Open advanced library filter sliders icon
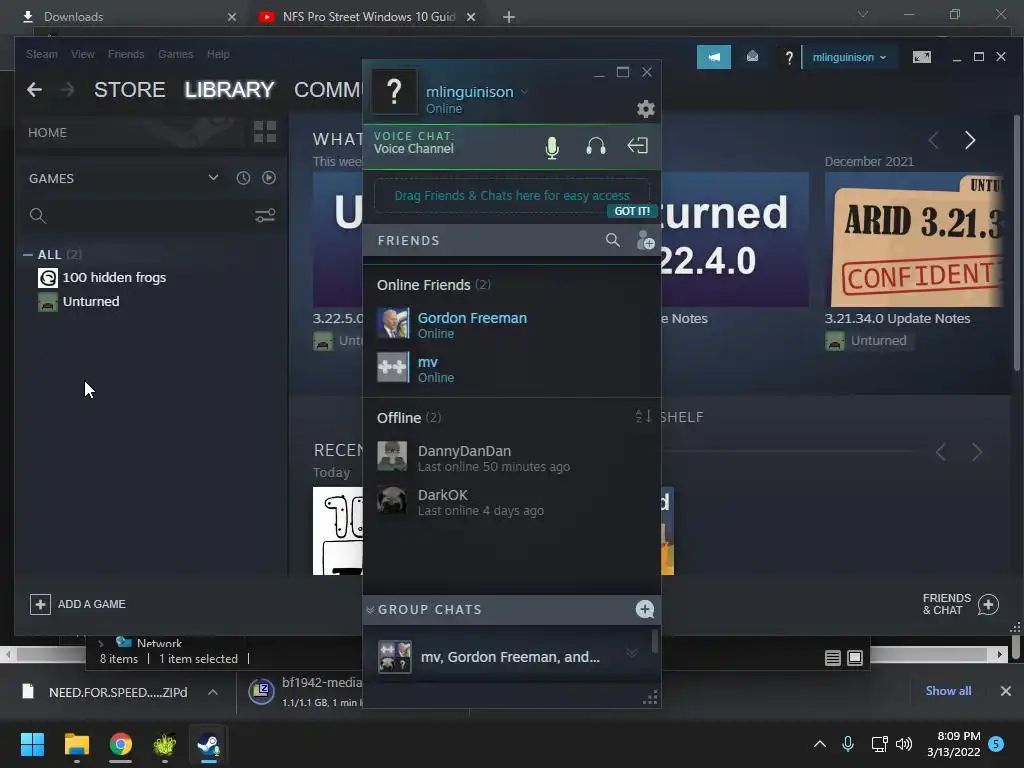 (265, 216)
